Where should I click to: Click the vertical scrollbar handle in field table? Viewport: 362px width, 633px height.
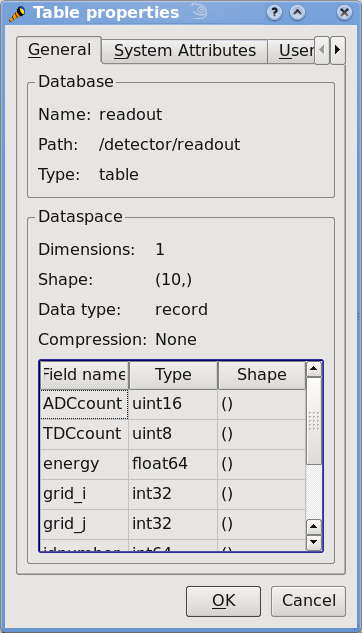314,420
